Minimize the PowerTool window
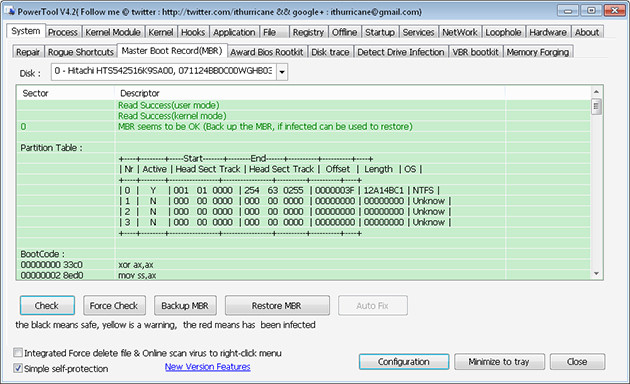The image size is (630, 384). [568, 11]
